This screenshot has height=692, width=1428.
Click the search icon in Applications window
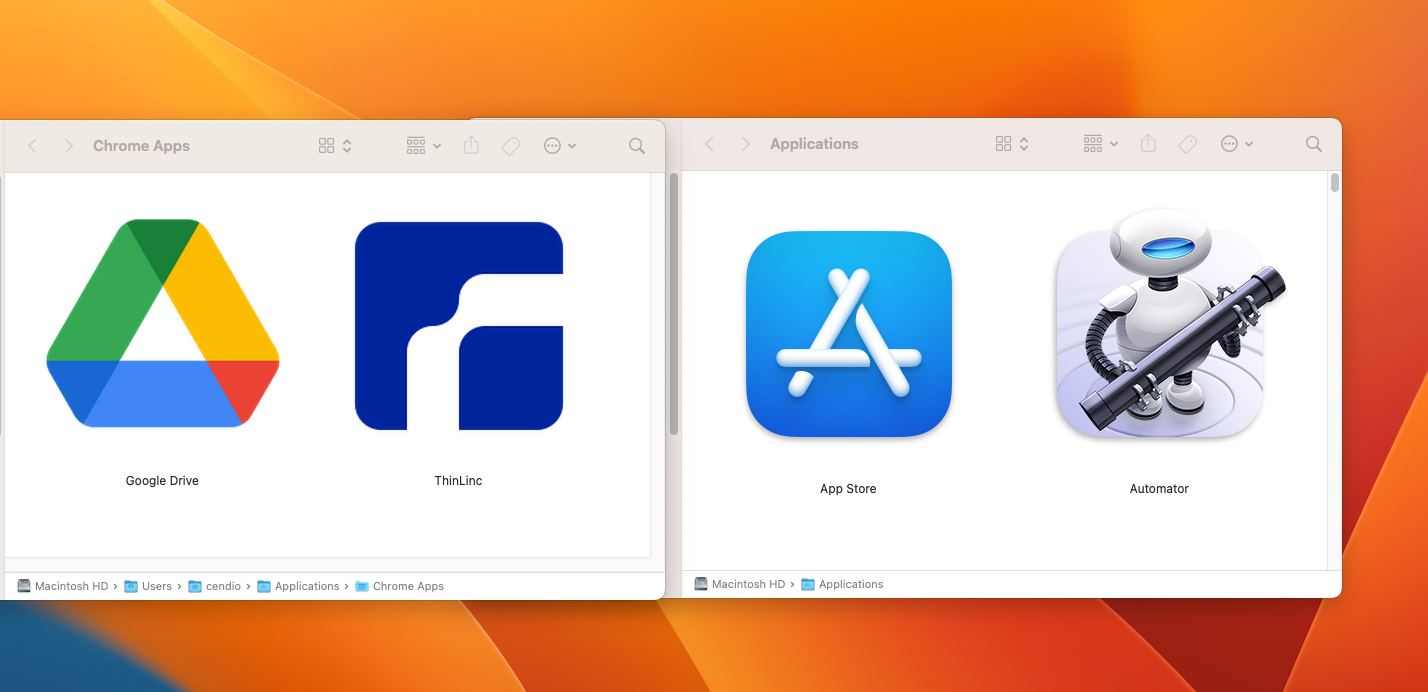point(1314,144)
